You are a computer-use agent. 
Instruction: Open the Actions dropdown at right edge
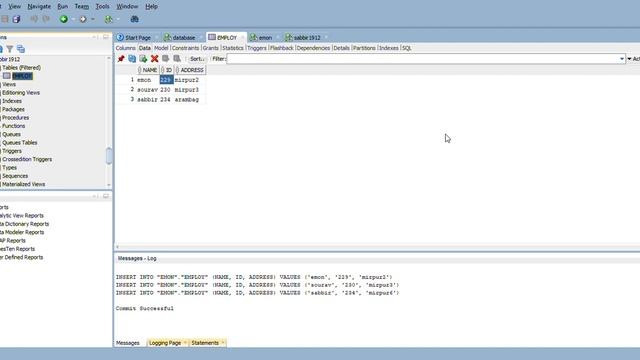(x=633, y=59)
